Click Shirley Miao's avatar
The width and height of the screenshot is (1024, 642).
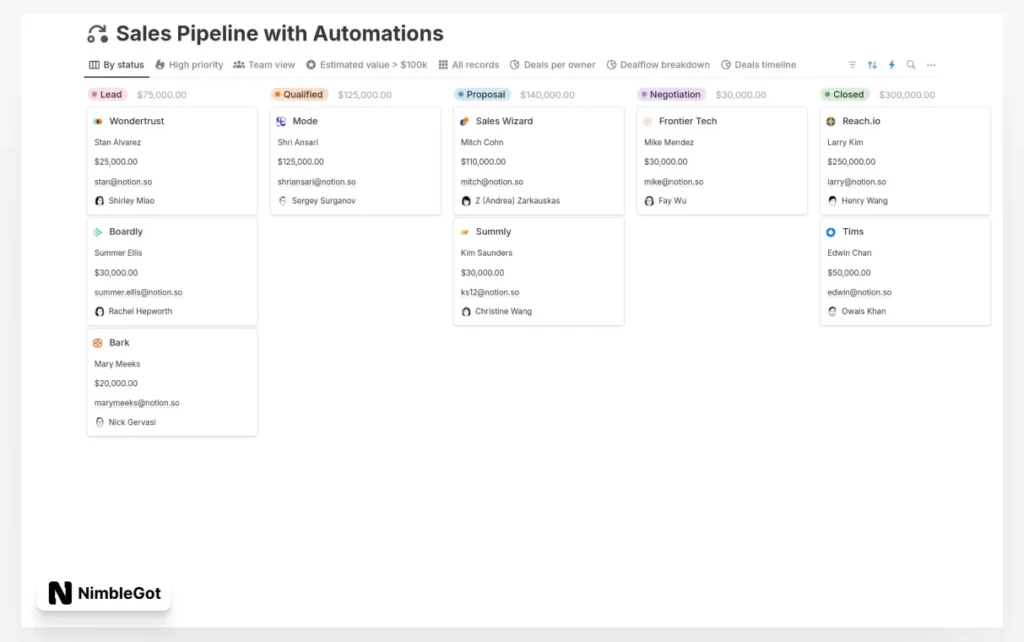99,201
